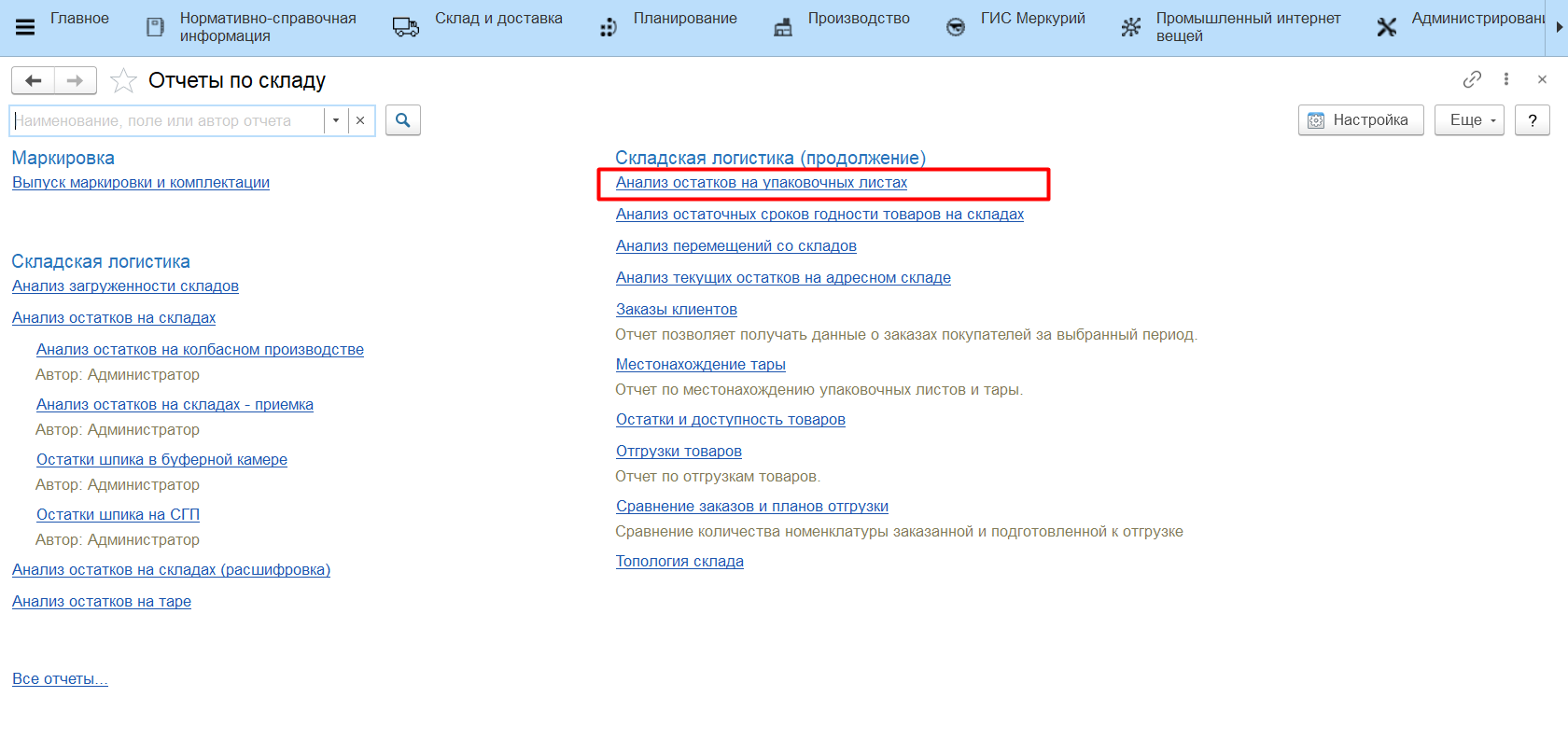Open the Топология склада report link
The width and height of the screenshot is (1568, 739).
(679, 562)
